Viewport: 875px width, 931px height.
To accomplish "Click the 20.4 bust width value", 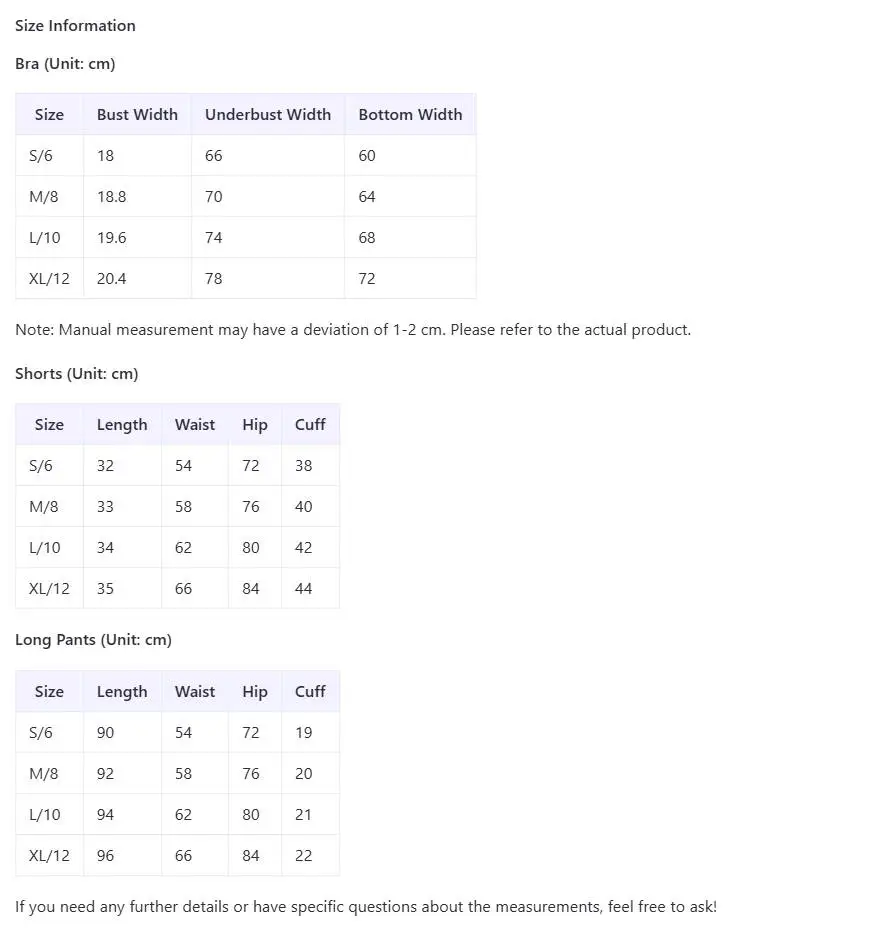I will (112, 279).
